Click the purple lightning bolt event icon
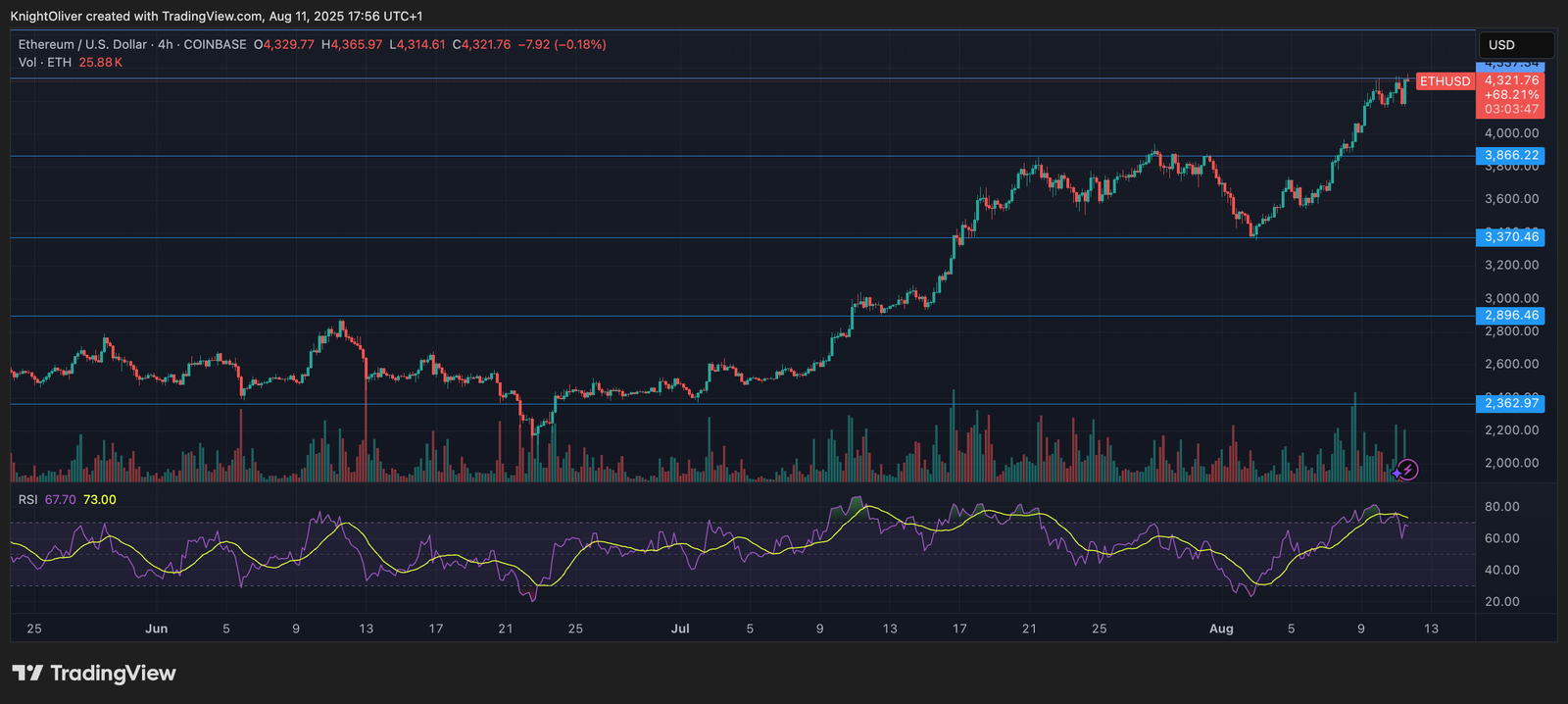The image size is (1568, 704). coord(1408,470)
